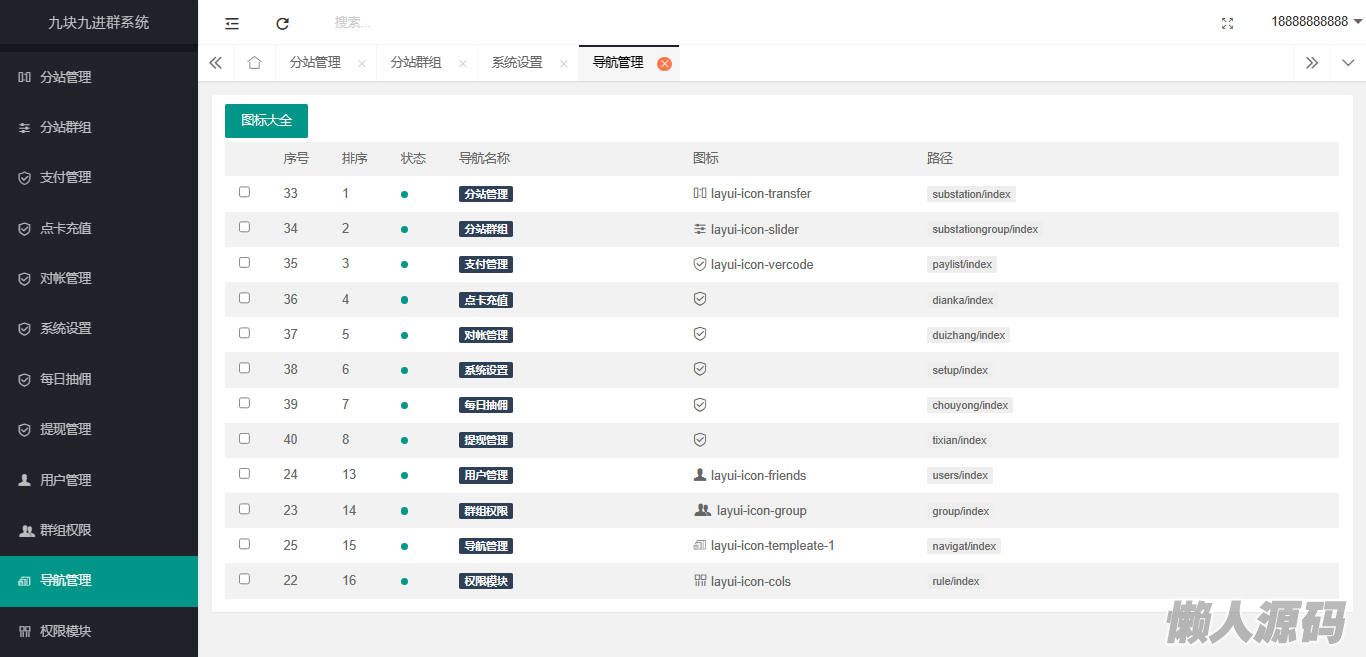
Task: Select the checkbox for row 38 系统设置
Action: (244, 368)
